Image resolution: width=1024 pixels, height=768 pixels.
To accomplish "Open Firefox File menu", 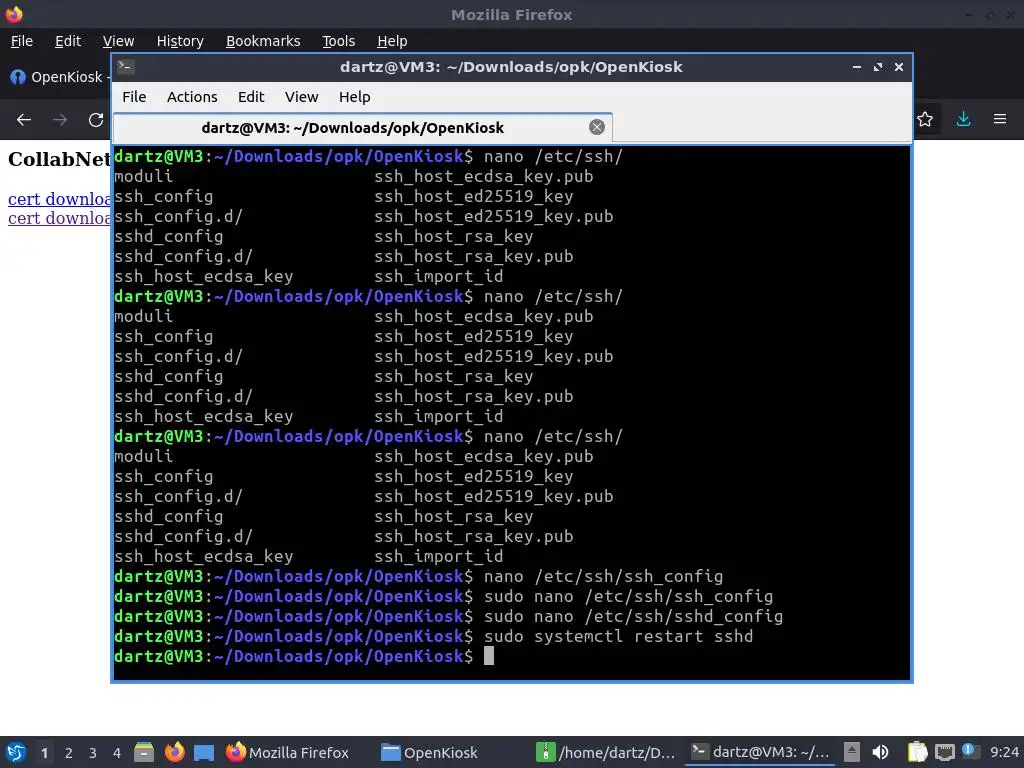I will point(22,41).
